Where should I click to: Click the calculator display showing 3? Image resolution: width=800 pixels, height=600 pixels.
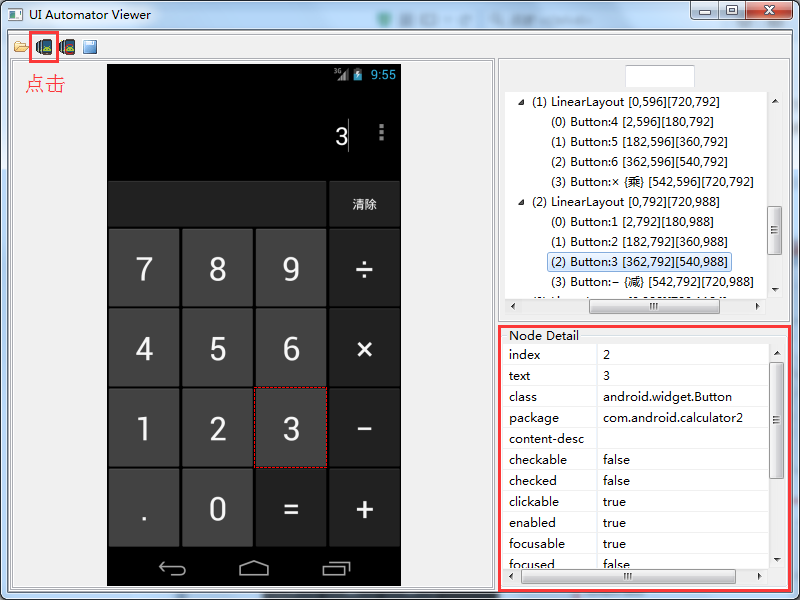tap(341, 136)
